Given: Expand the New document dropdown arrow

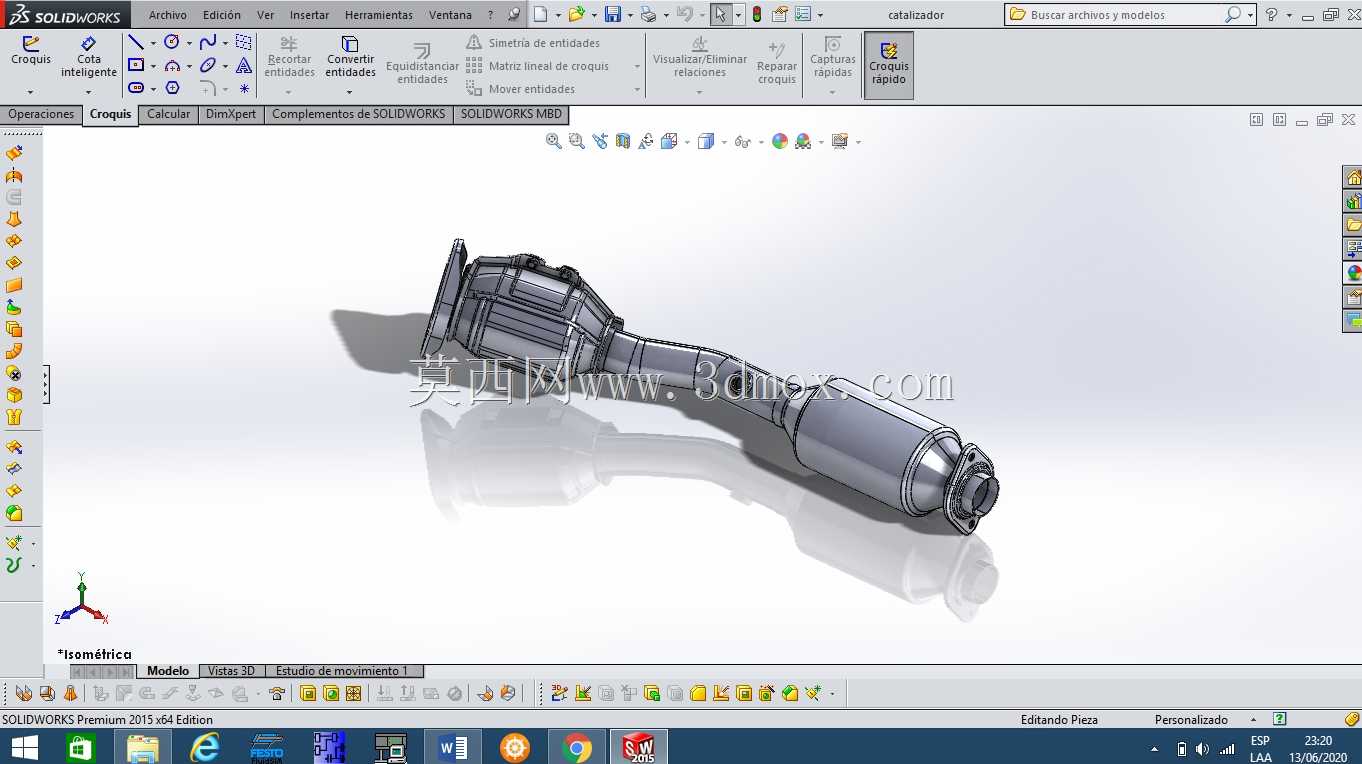Looking at the screenshot, I should (558, 15).
